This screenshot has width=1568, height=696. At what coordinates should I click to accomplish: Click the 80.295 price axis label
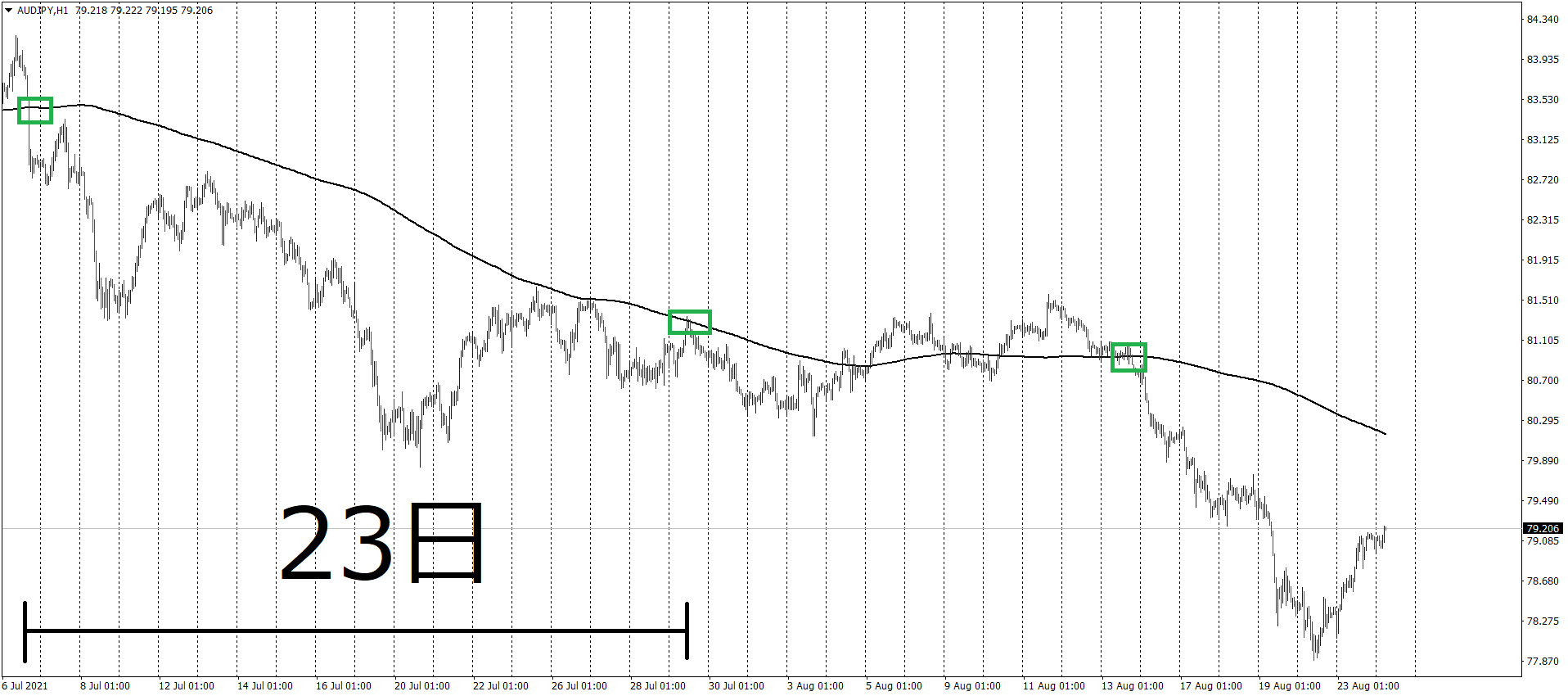click(x=1543, y=421)
